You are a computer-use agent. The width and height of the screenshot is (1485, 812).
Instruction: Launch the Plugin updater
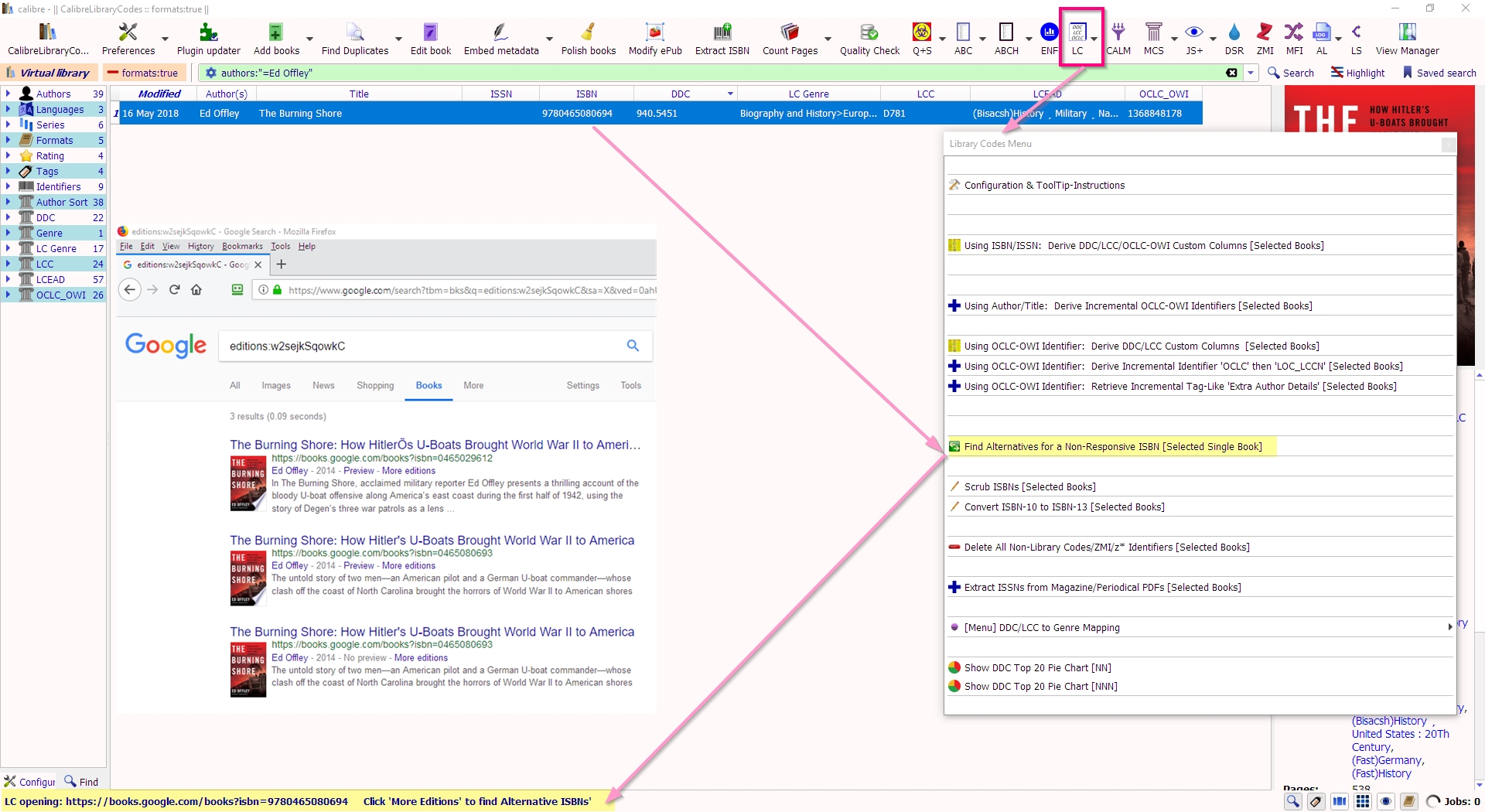[x=208, y=39]
